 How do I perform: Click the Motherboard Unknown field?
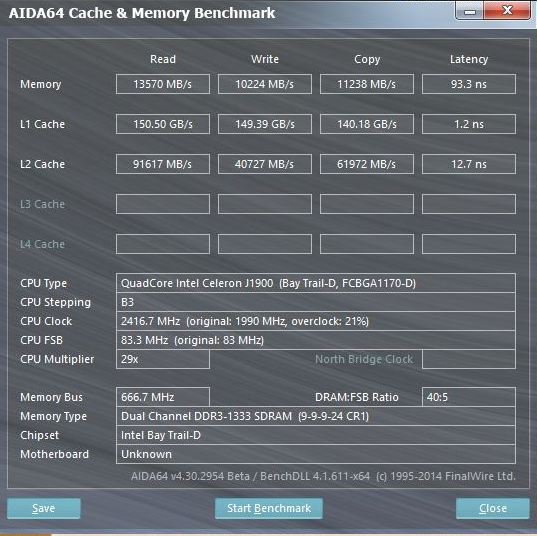316,454
